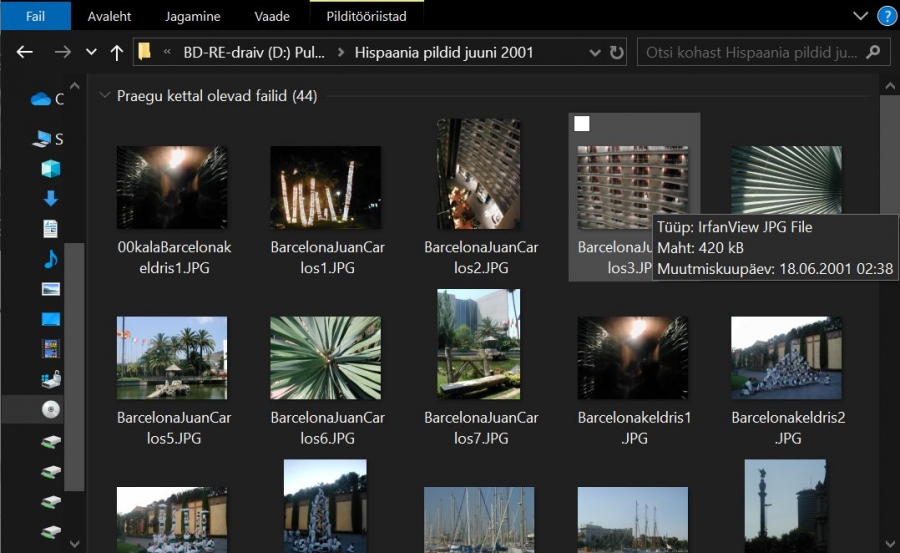Switch to the Vaade tab
This screenshot has width=900, height=553.
tap(272, 16)
